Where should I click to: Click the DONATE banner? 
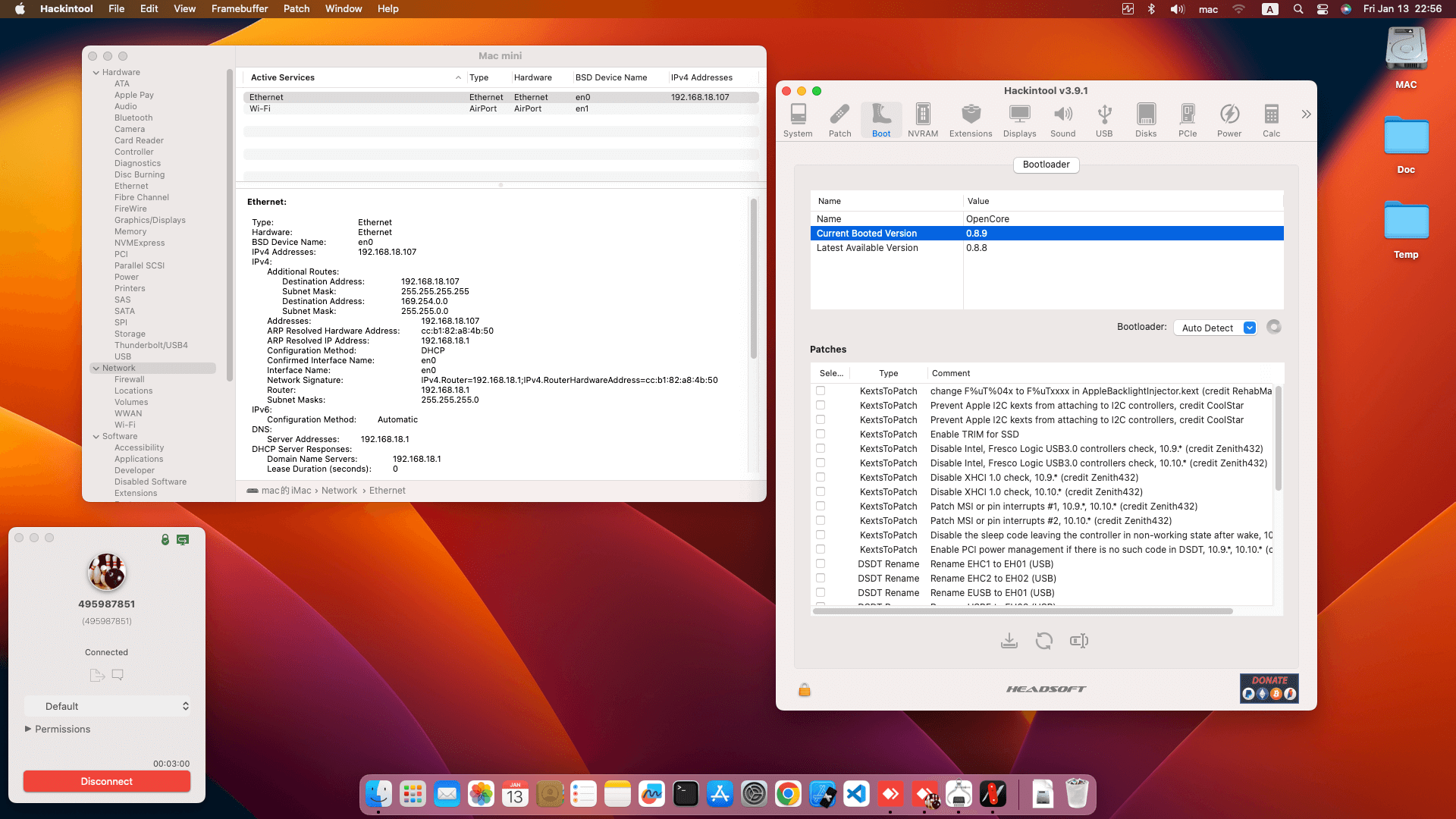[1269, 688]
